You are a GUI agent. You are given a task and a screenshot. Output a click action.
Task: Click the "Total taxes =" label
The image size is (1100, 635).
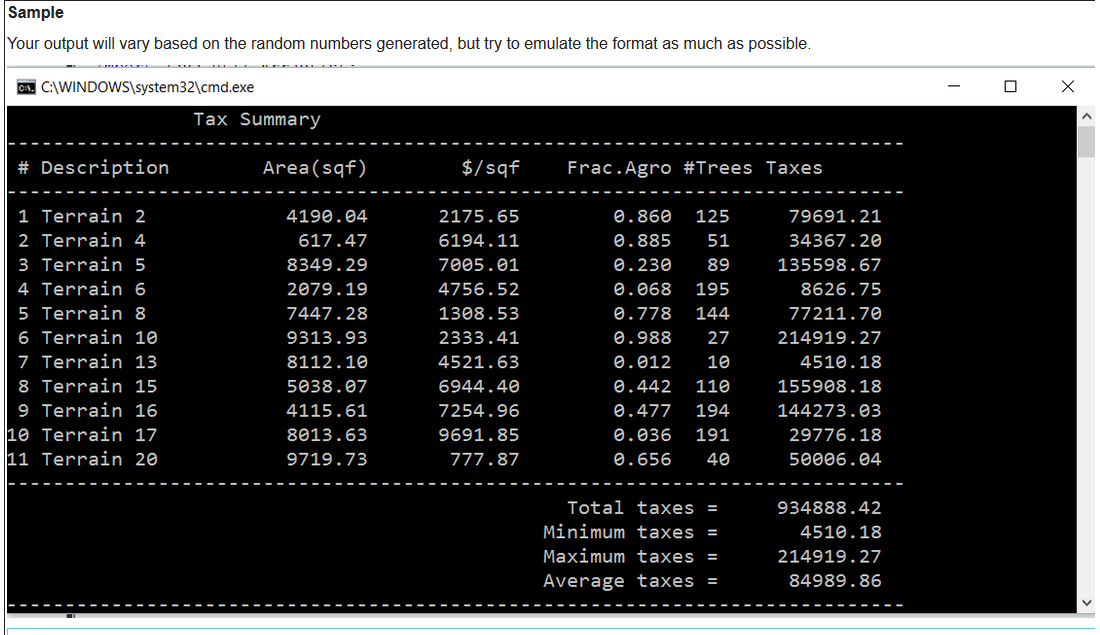point(642,508)
